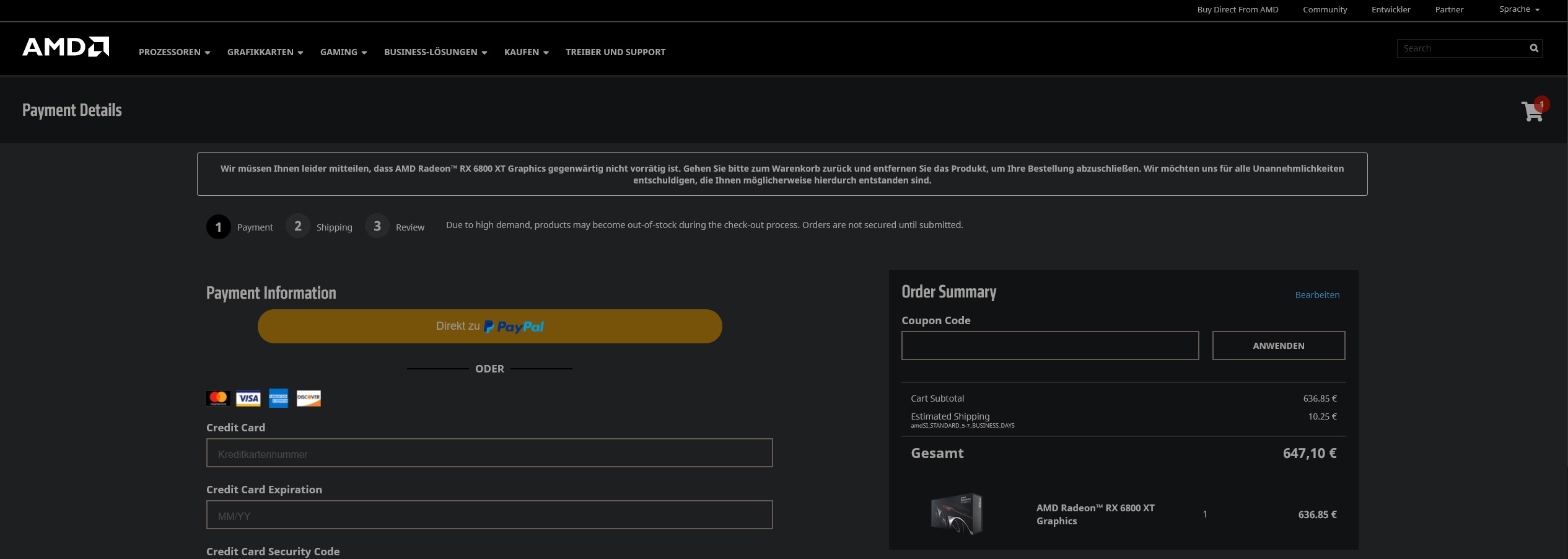Expand the Kaufen menu
The width and height of the screenshot is (1568, 559).
[x=527, y=52]
